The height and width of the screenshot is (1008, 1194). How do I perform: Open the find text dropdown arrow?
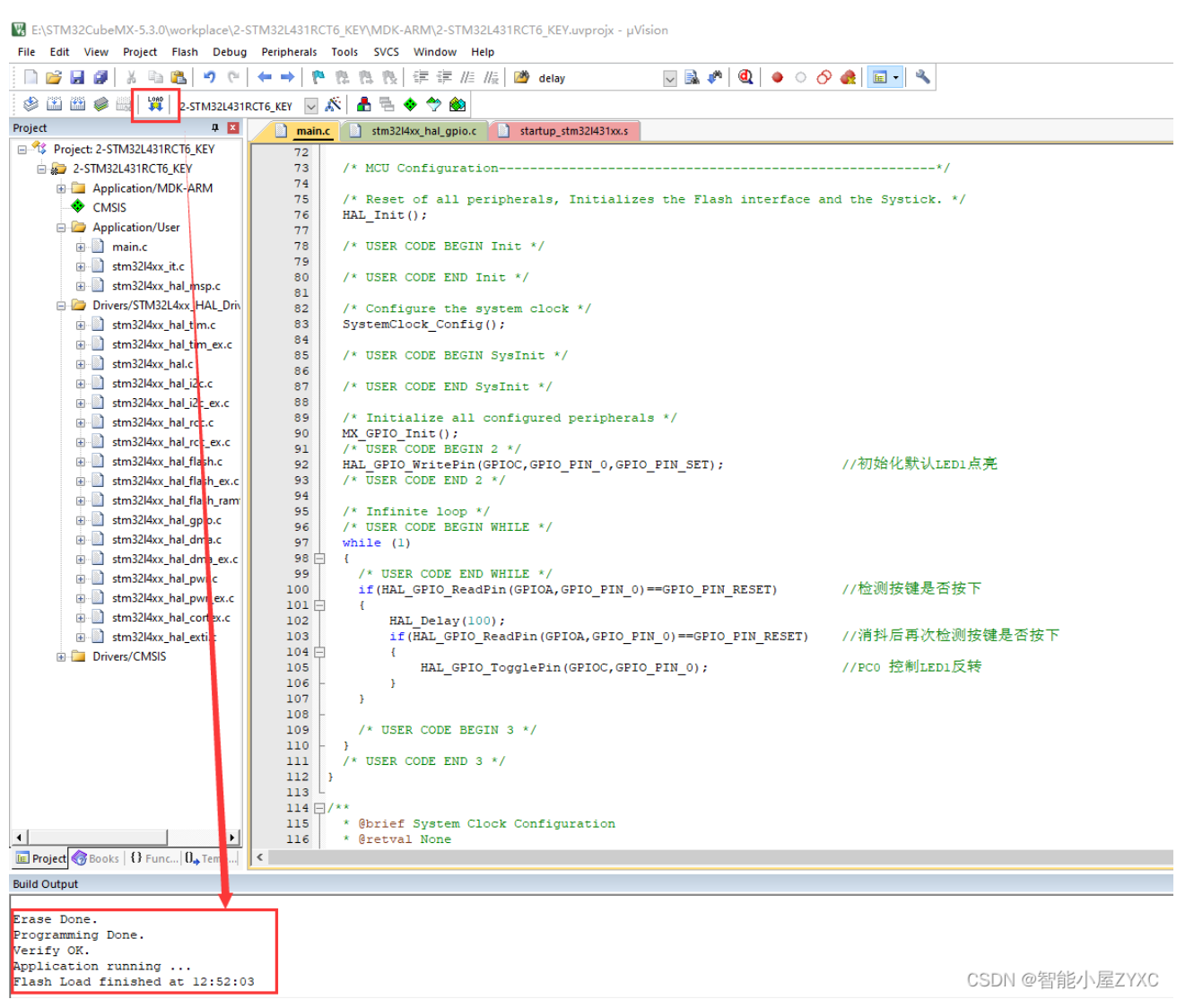[669, 79]
